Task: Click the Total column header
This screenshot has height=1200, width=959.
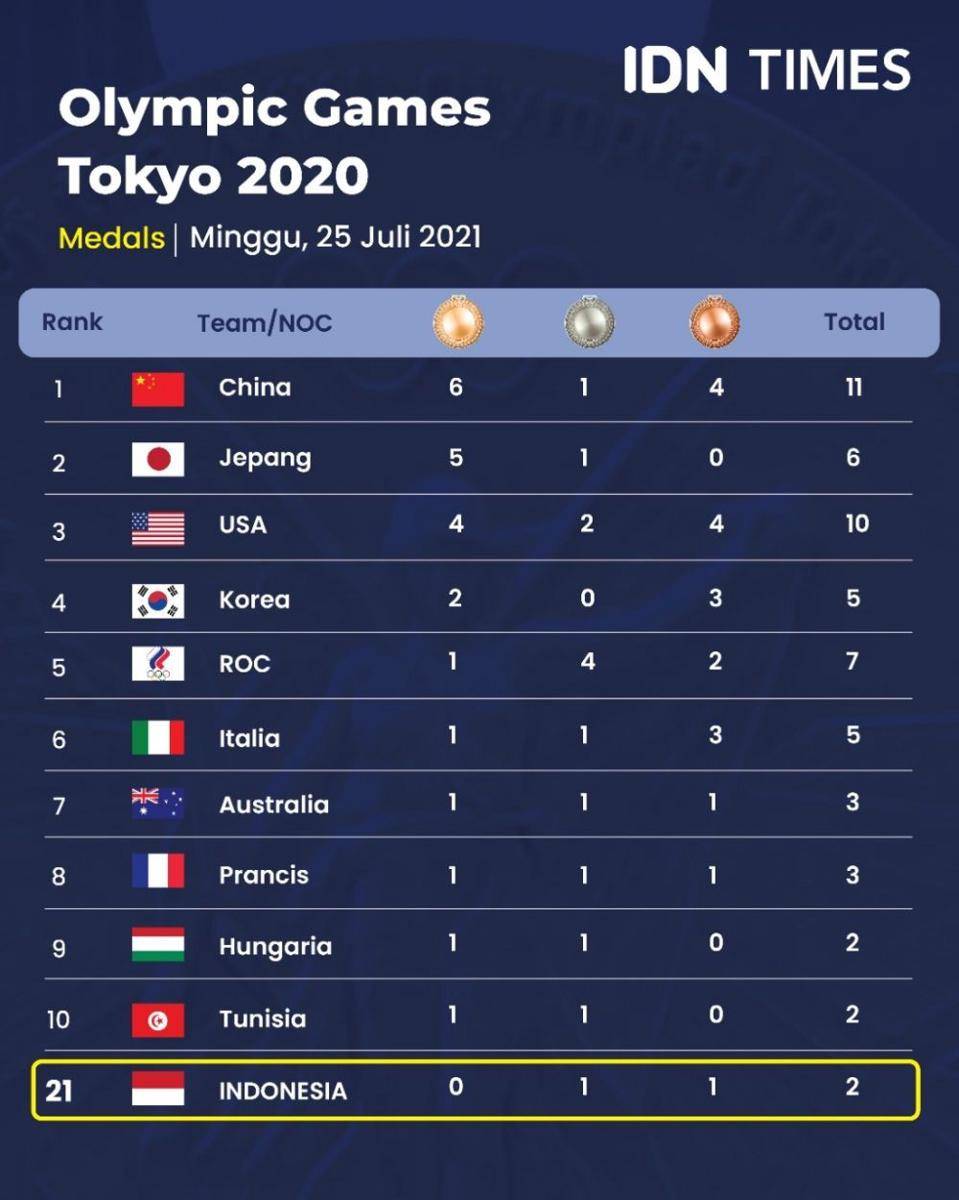Action: [855, 322]
